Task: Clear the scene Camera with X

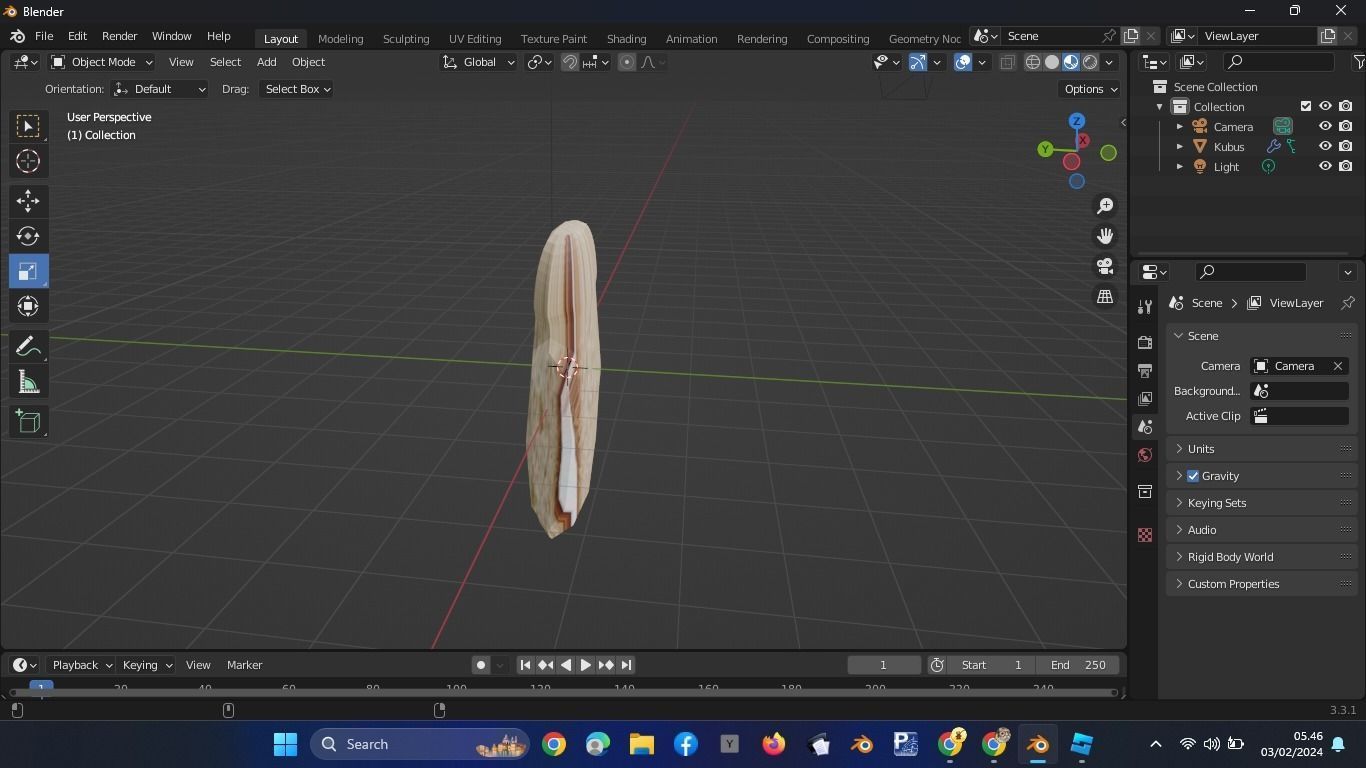Action: [x=1338, y=366]
